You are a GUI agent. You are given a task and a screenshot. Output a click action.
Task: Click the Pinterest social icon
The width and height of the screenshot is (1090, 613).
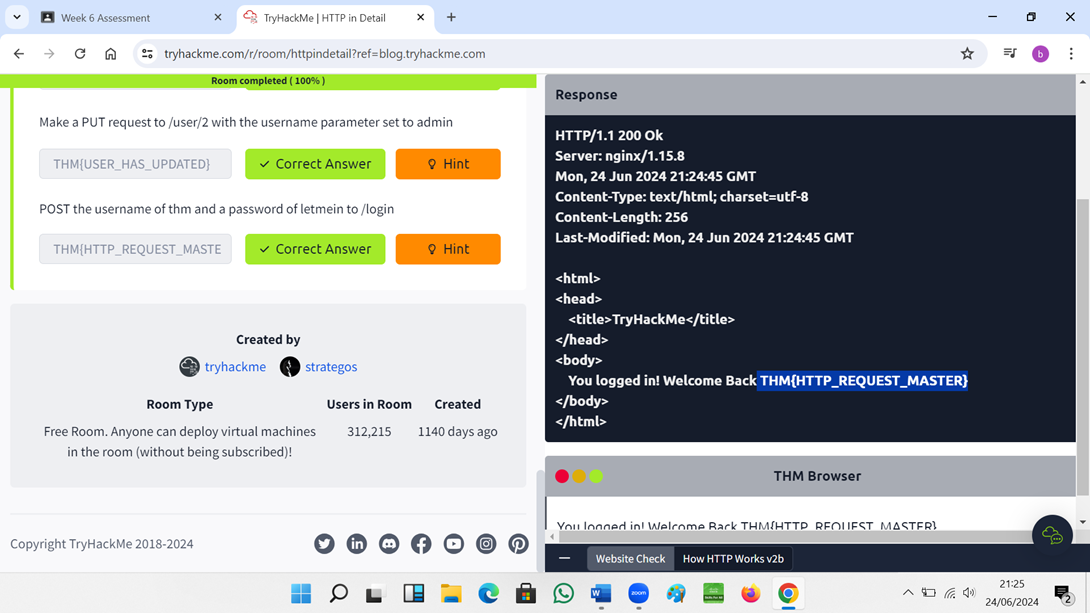(x=518, y=543)
